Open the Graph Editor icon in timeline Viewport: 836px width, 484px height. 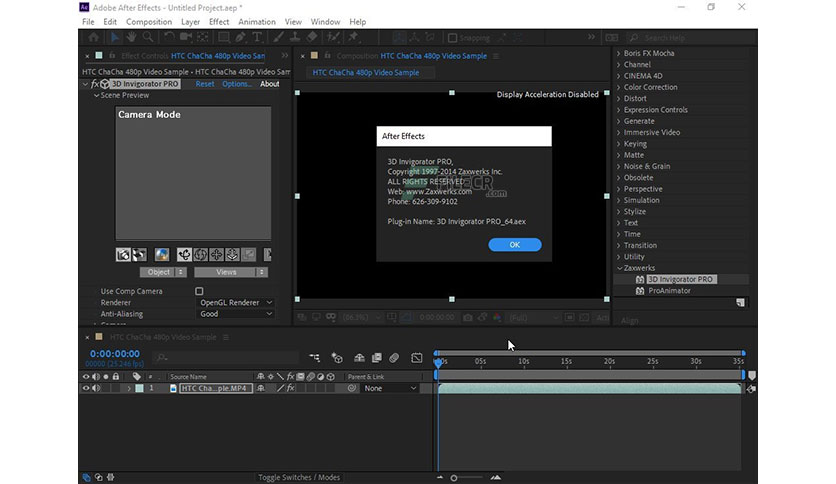coord(416,358)
